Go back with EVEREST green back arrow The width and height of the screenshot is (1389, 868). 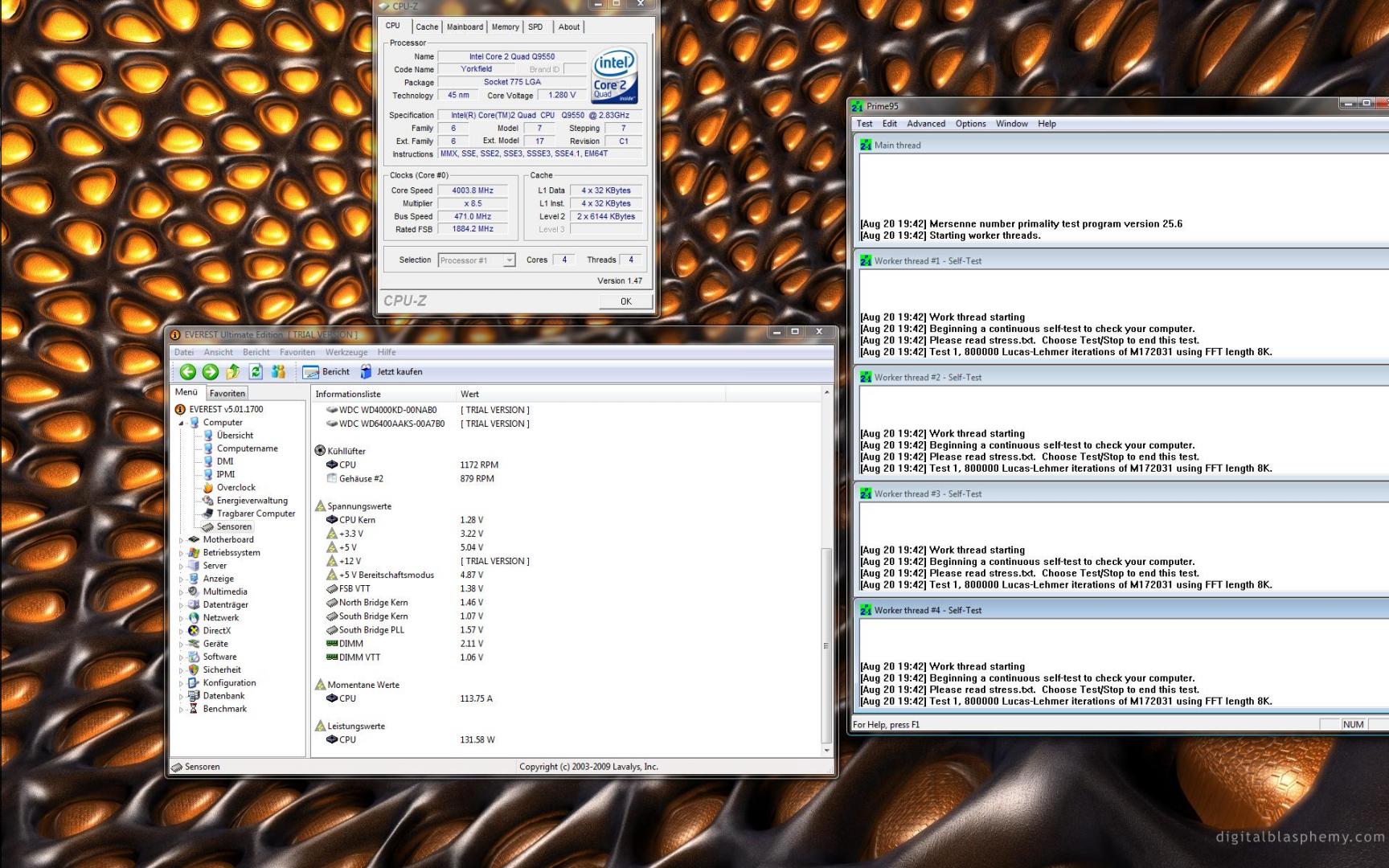(187, 371)
